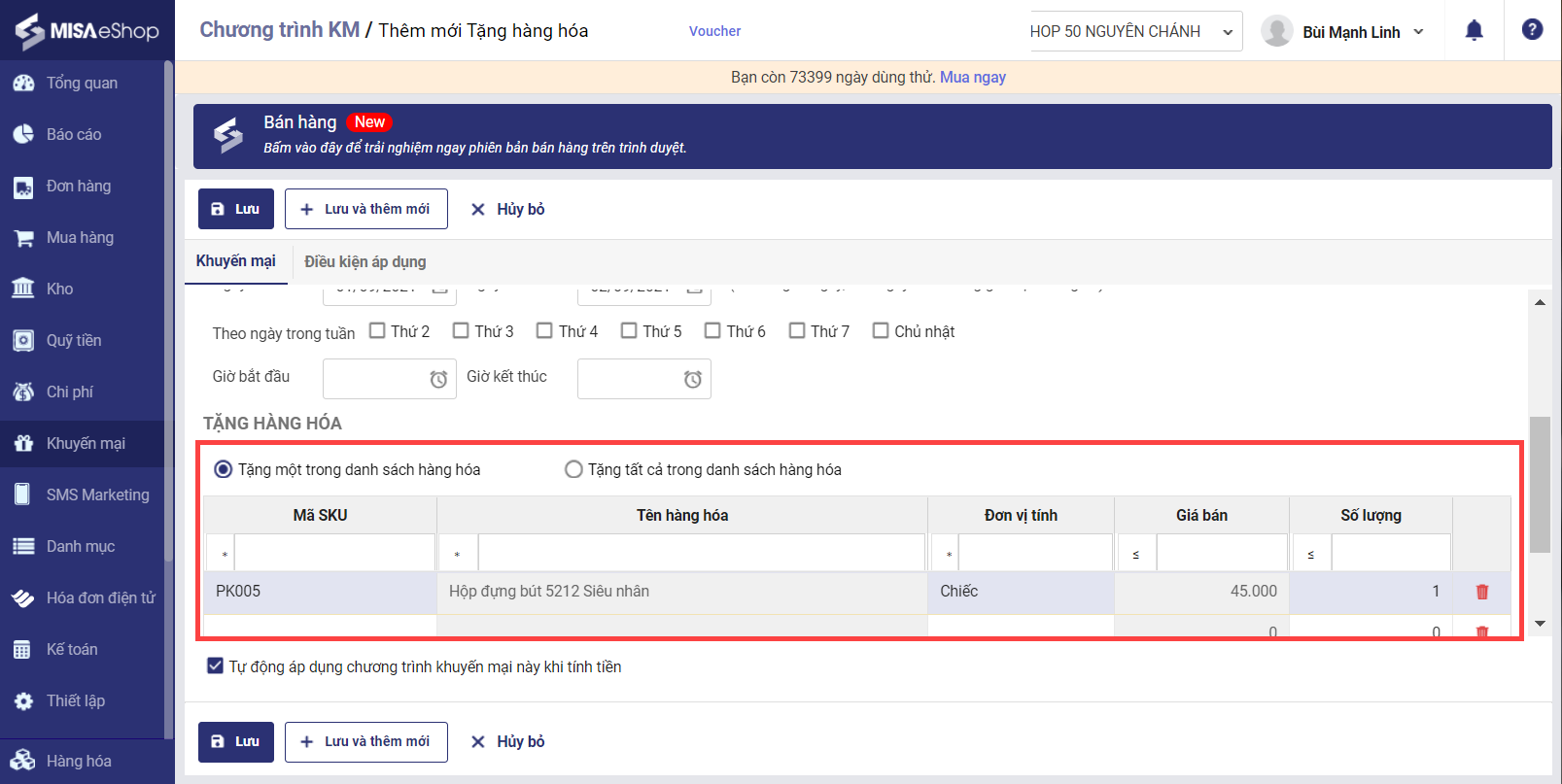Viewport: 1562px width, 784px height.
Task: Open Thiết lập settings in sidebar
Action: 75,700
